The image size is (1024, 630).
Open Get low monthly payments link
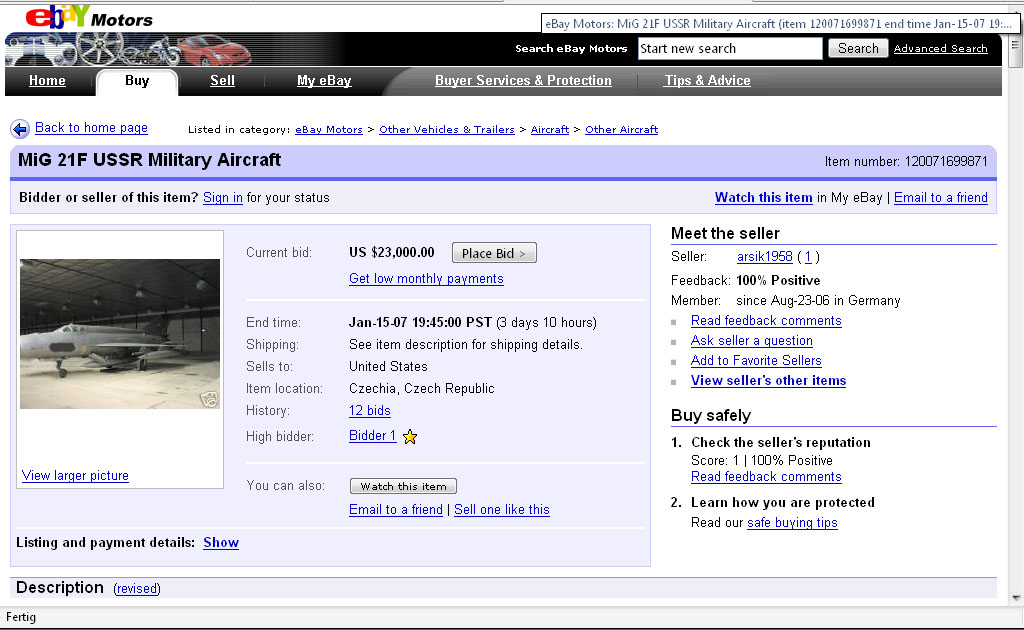[426, 279]
